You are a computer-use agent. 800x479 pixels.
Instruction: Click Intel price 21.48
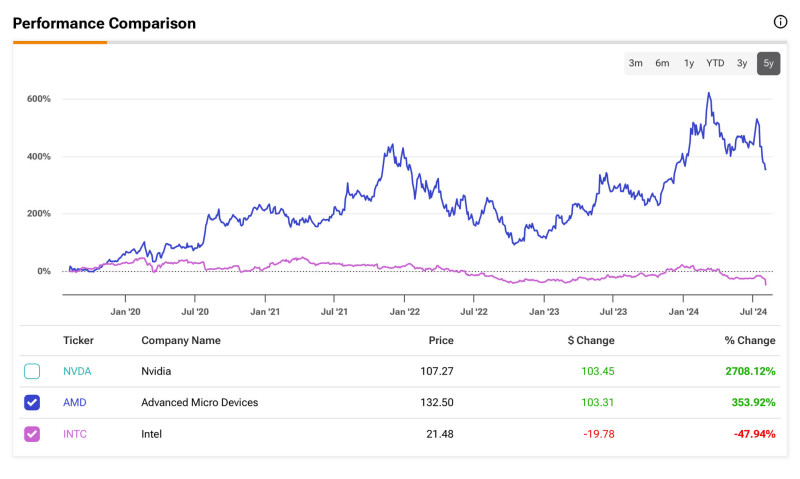coord(440,434)
